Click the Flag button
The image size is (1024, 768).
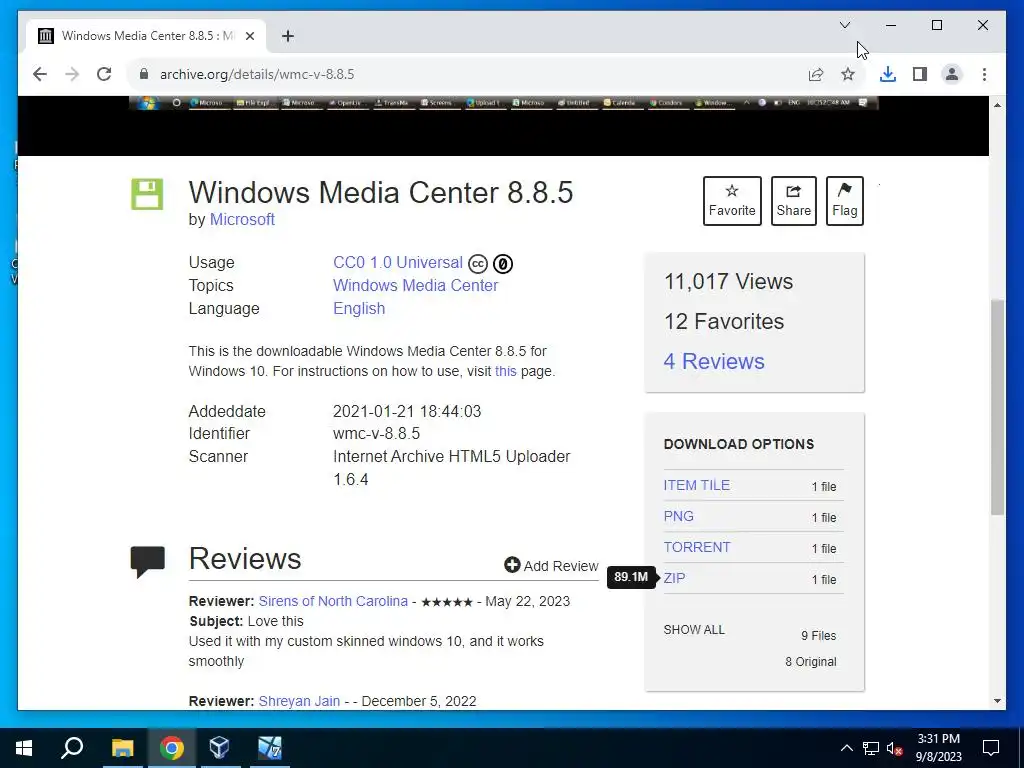[x=844, y=200]
